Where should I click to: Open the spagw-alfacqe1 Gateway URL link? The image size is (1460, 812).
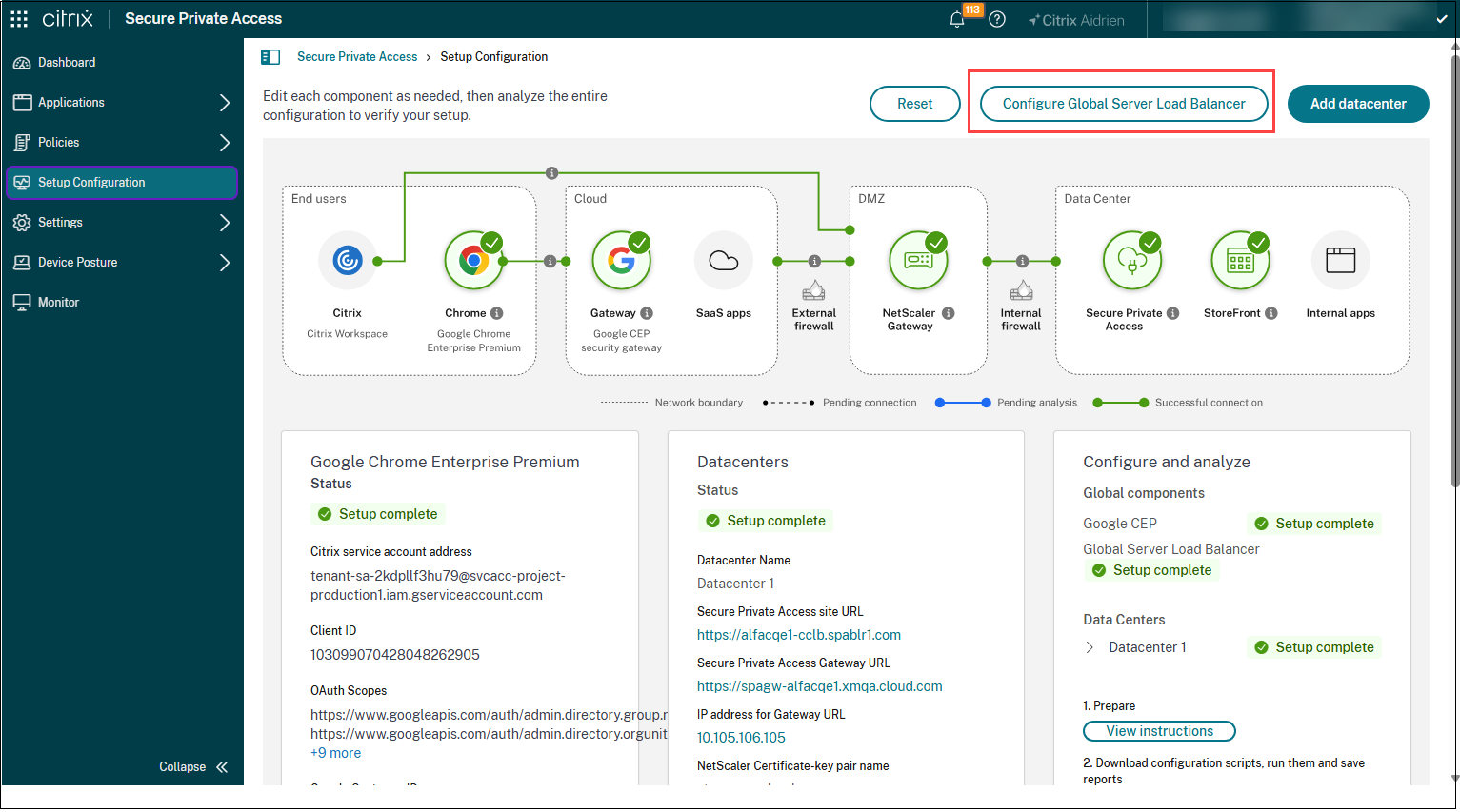point(820,686)
